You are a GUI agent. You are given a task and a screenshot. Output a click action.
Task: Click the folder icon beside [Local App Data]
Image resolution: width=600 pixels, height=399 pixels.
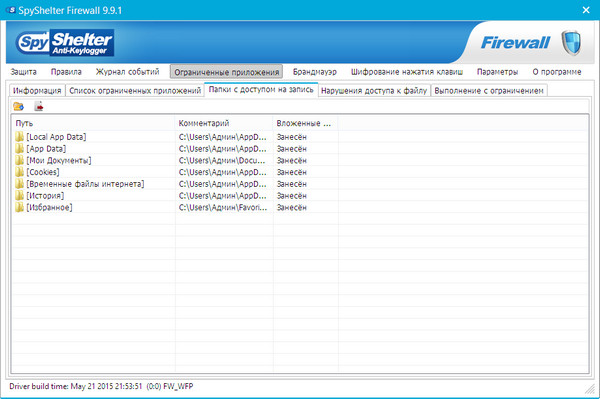pyautogui.click(x=20, y=137)
